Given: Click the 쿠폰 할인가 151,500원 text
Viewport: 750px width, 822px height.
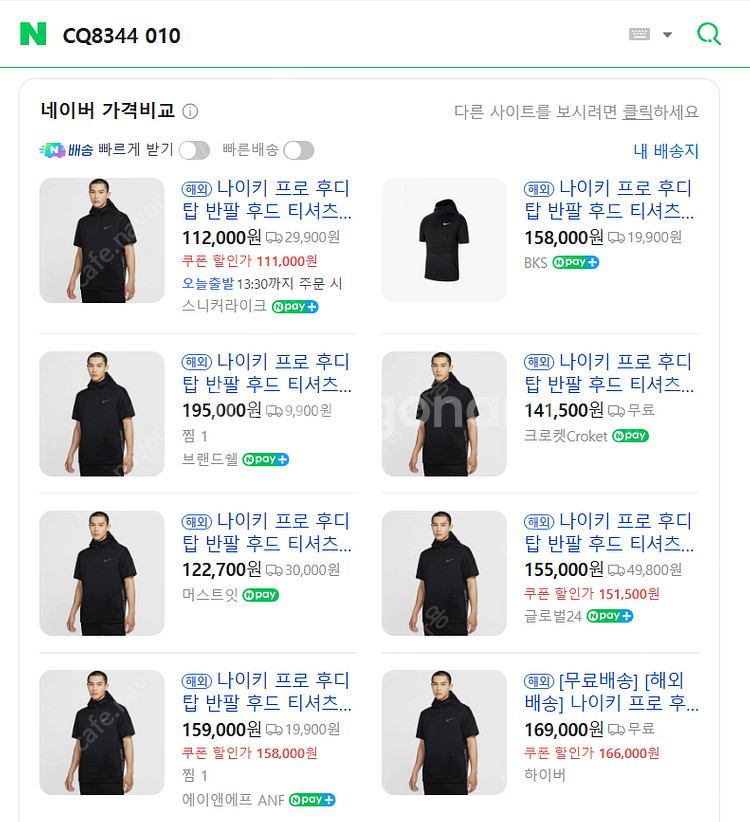Looking at the screenshot, I should pos(592,594).
